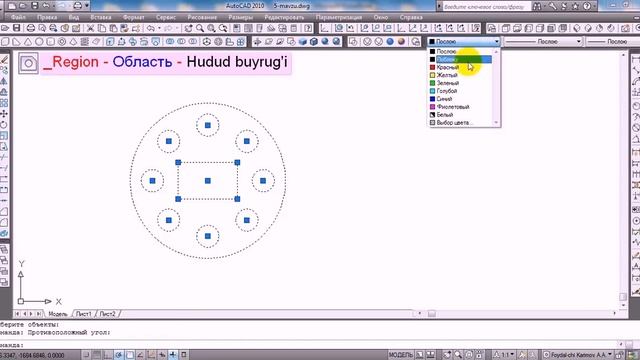Pick the highlighted Поблоку color entry
640x360 pixels.
tap(461, 60)
